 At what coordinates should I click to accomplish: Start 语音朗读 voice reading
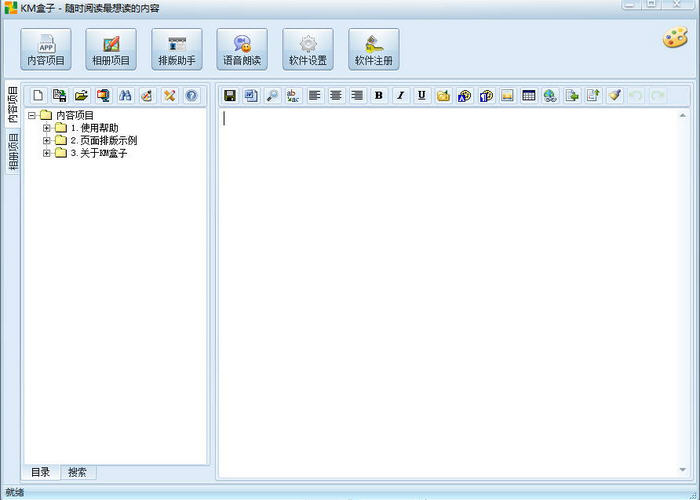[242, 49]
